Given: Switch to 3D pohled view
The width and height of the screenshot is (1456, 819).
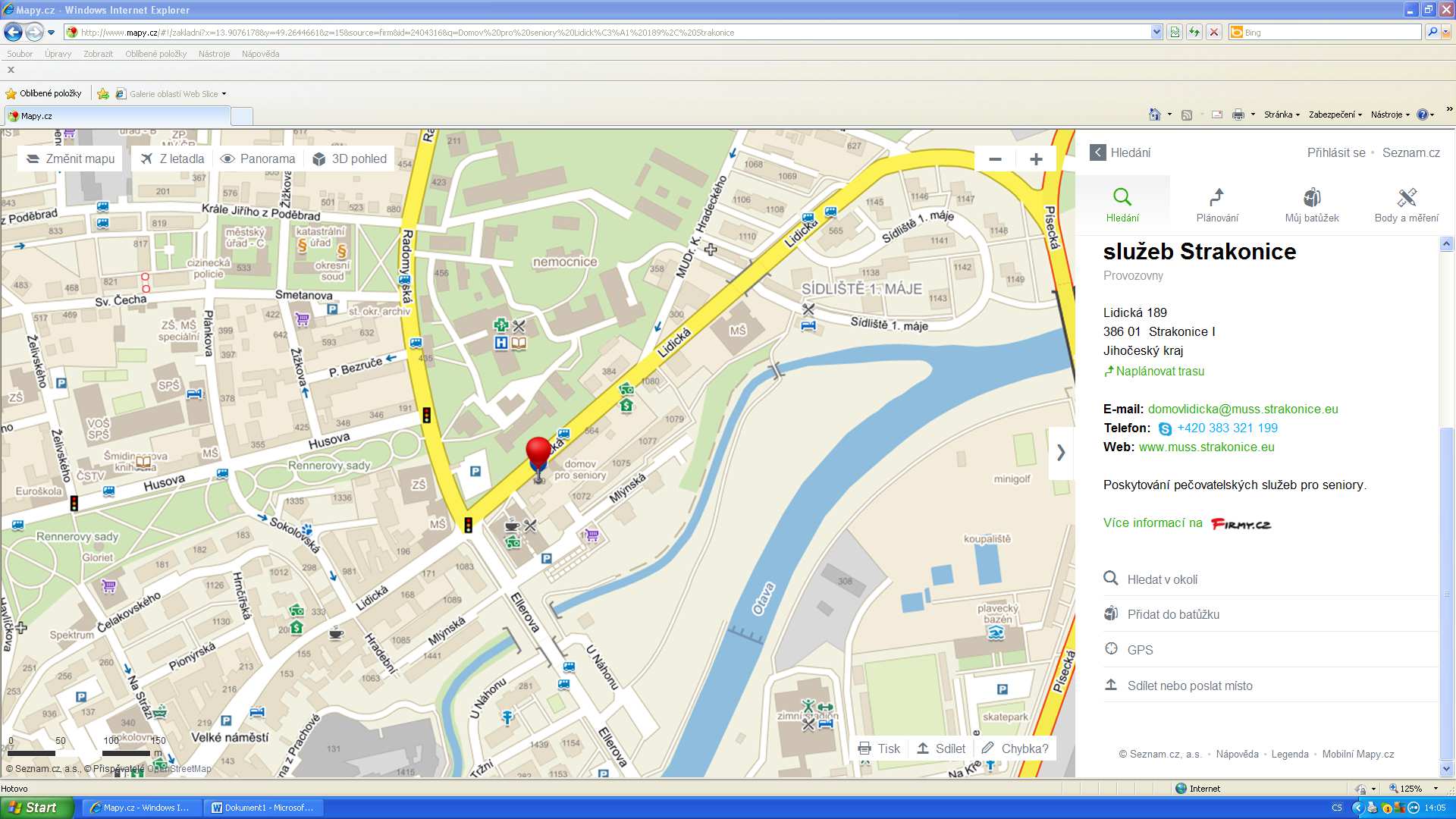Looking at the screenshot, I should coord(350,159).
